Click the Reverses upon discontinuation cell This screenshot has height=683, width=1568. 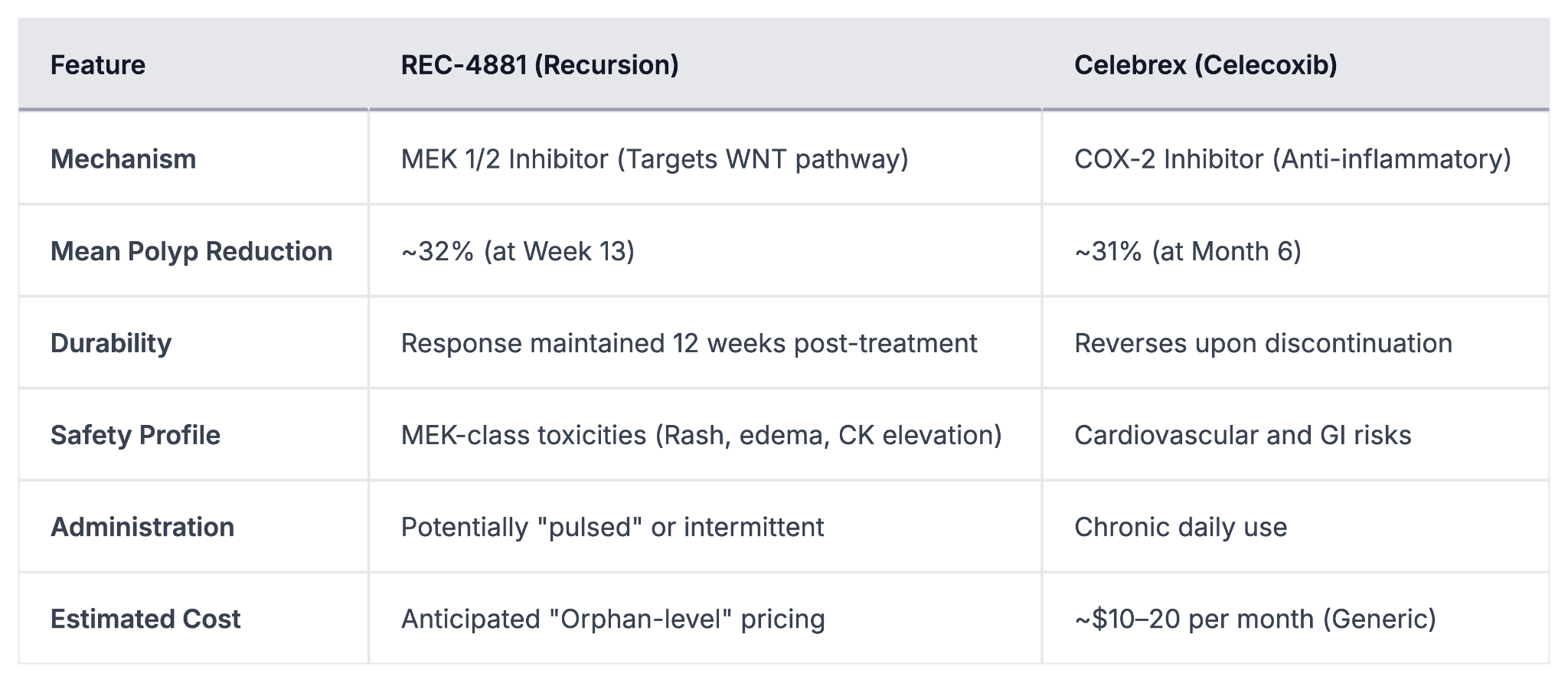pos(1263,343)
